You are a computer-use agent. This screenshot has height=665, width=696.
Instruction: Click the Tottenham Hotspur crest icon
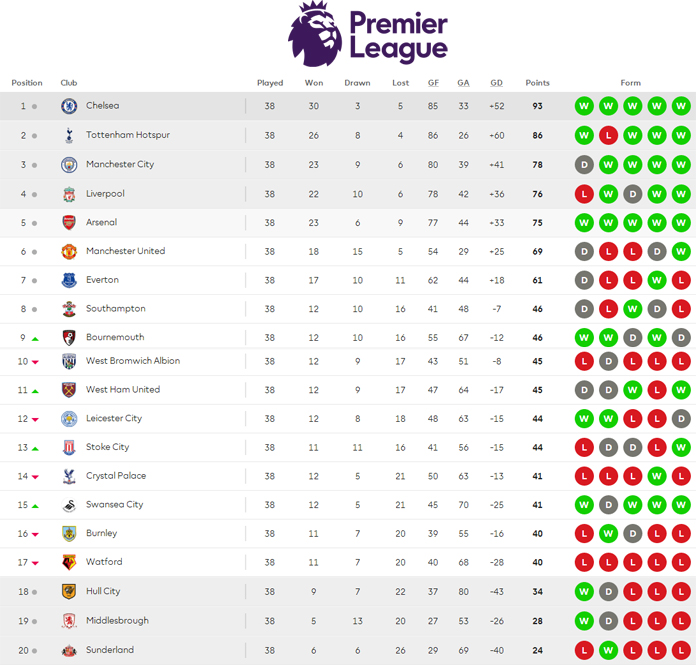coord(69,135)
